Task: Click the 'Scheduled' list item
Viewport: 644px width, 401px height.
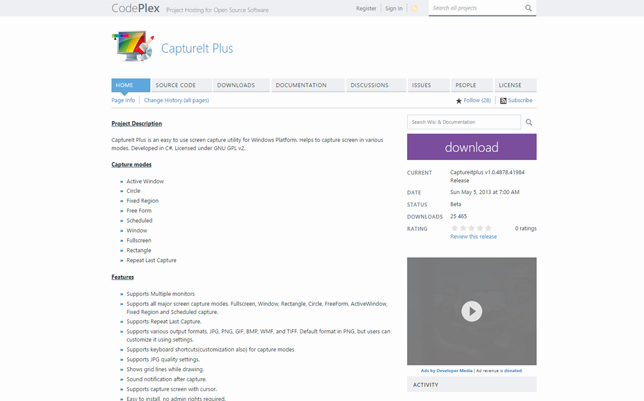Action: point(139,221)
